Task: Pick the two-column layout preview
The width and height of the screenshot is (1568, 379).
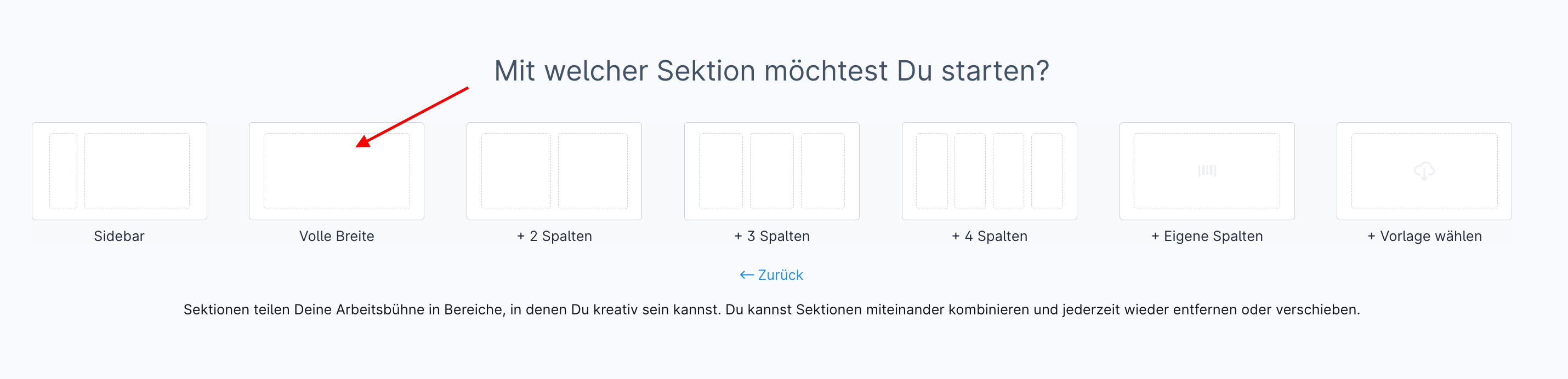Action: click(554, 171)
